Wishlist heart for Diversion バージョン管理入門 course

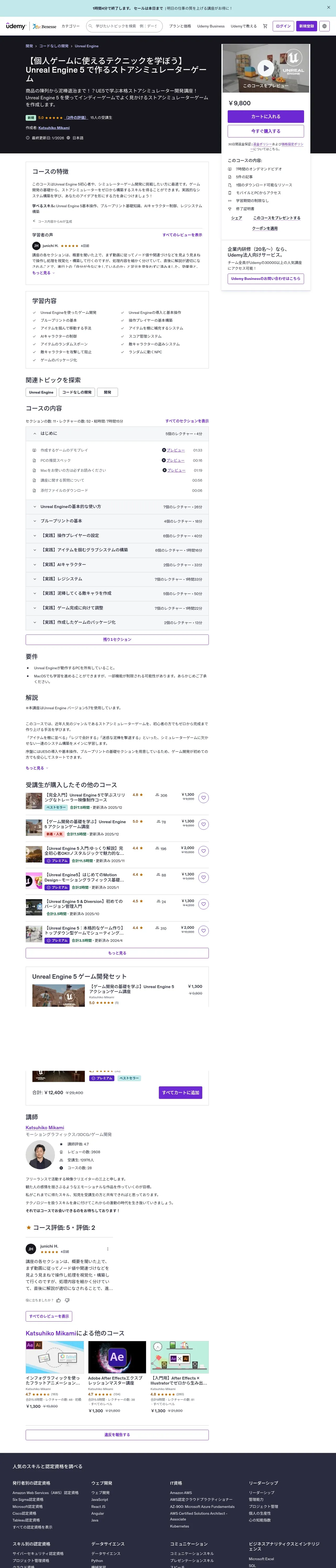point(204,904)
